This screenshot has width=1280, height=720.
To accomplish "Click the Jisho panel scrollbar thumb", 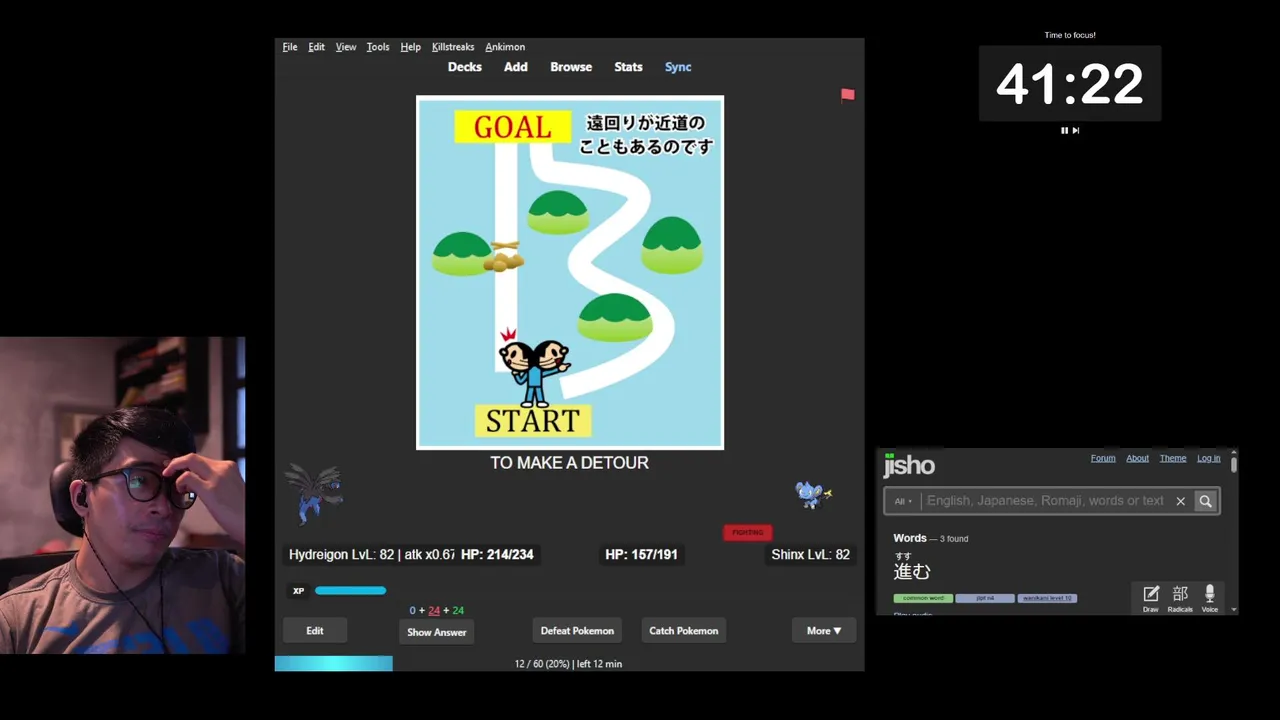I will 1234,464.
